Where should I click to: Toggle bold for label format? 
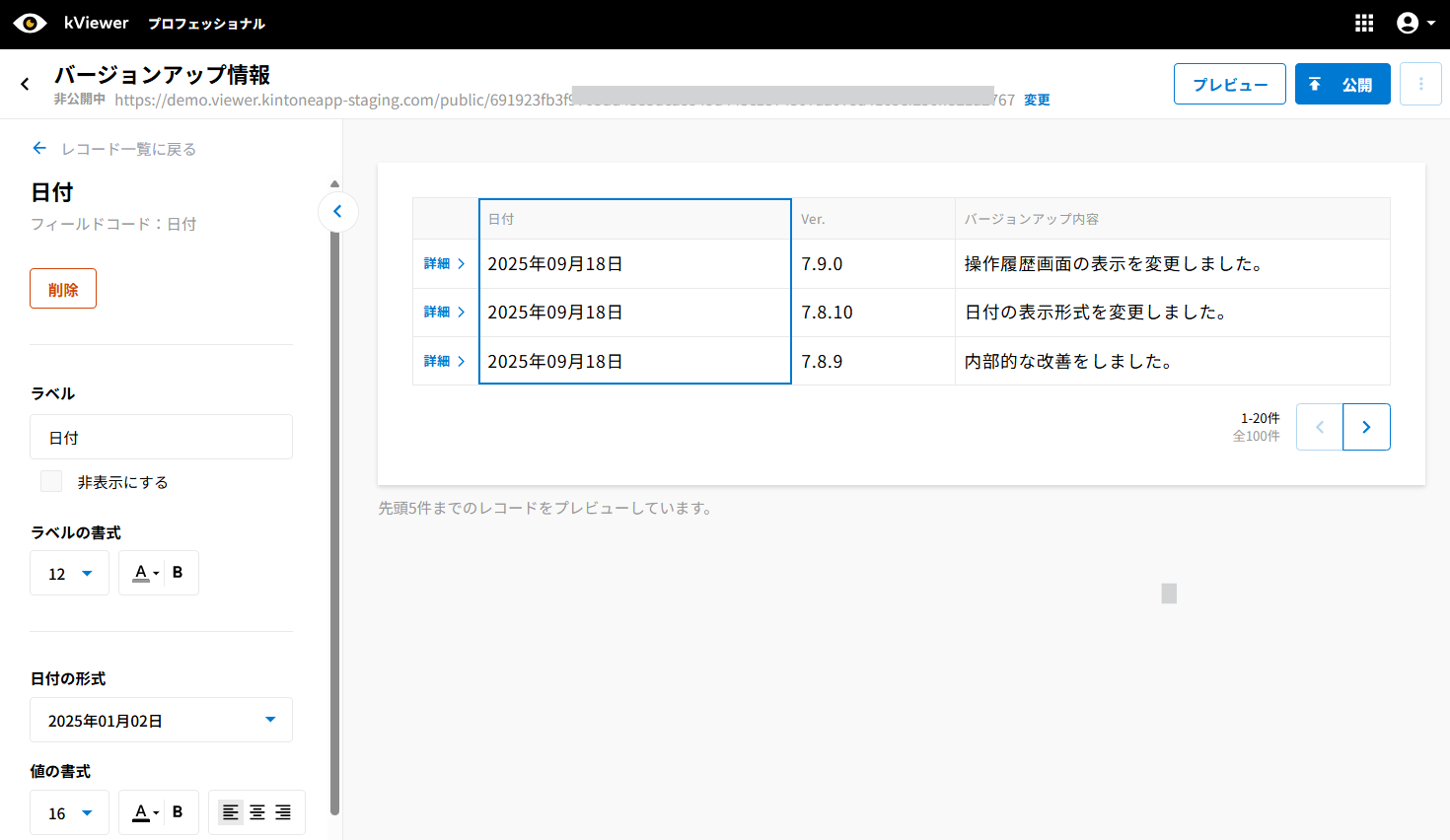click(178, 573)
